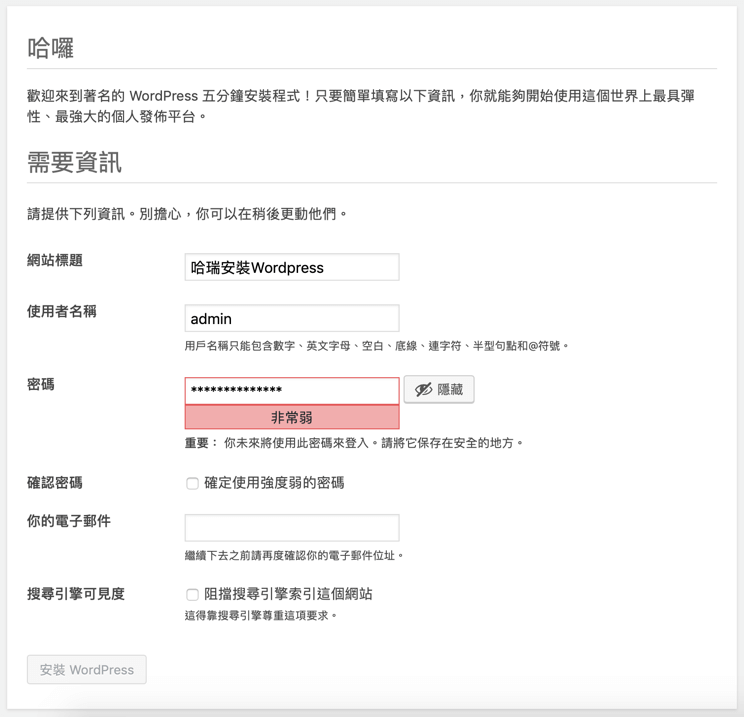Click the 需要資訊 heading
The image size is (744, 717).
pos(74,162)
